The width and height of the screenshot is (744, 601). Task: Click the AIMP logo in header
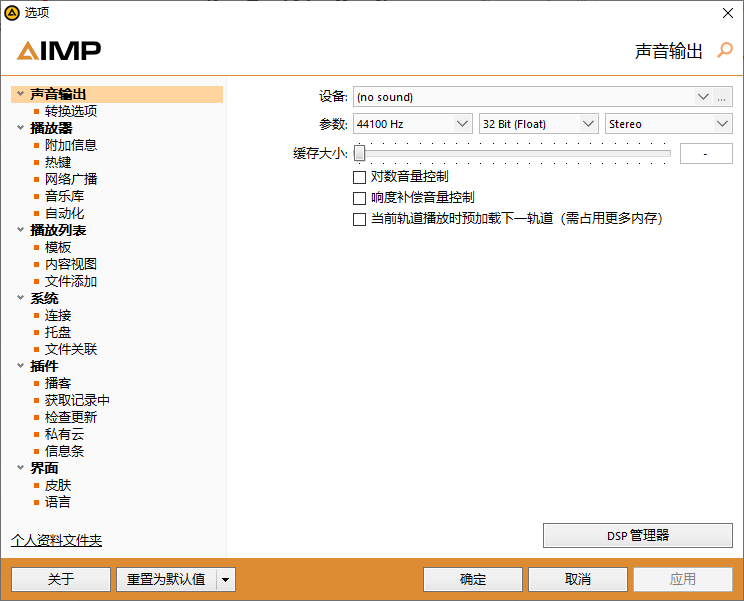[59, 51]
